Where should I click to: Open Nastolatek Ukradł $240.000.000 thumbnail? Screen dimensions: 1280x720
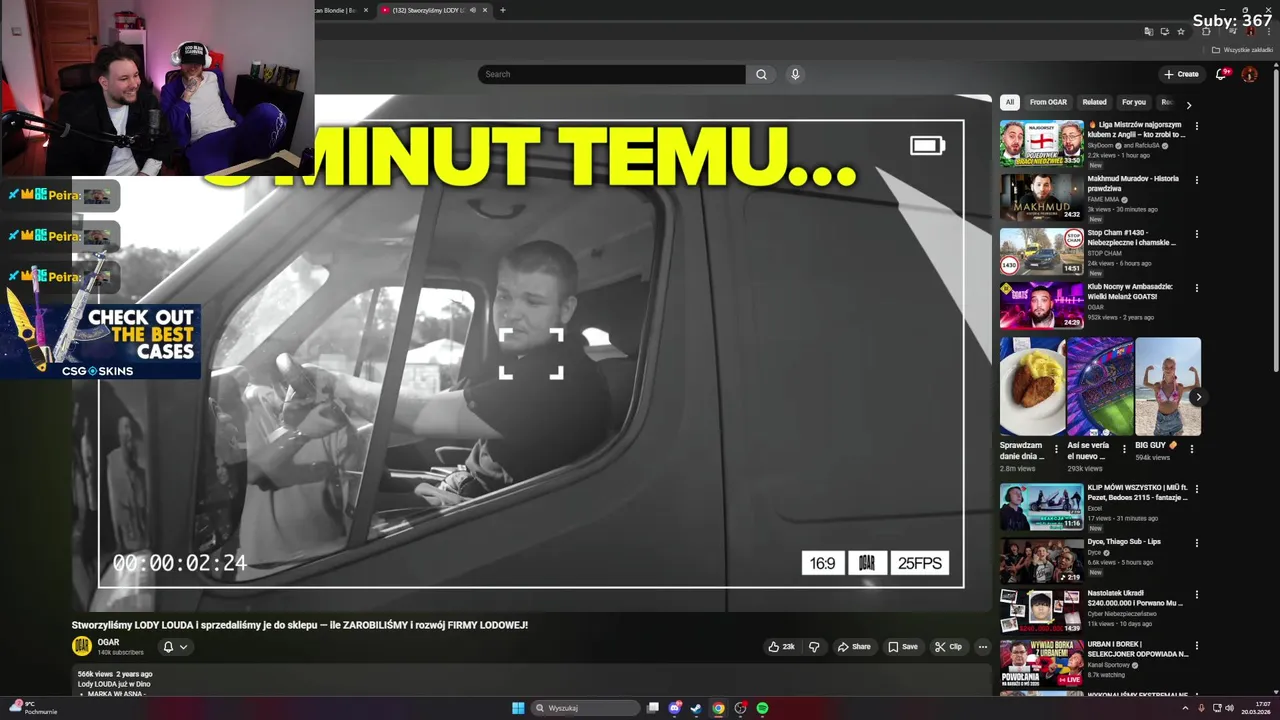pyautogui.click(x=1041, y=611)
